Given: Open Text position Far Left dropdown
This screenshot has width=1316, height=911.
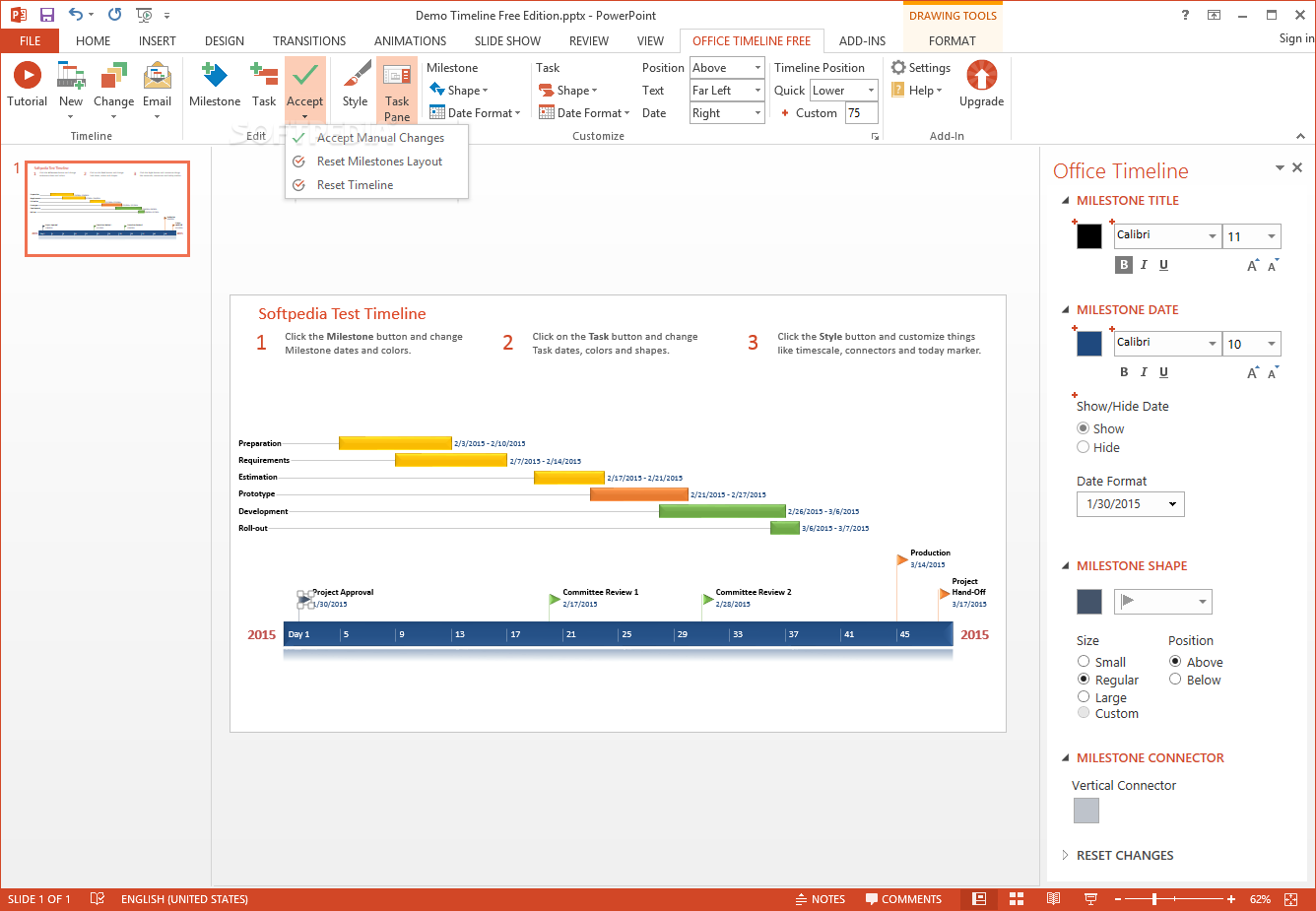Looking at the screenshot, I should point(727,91).
